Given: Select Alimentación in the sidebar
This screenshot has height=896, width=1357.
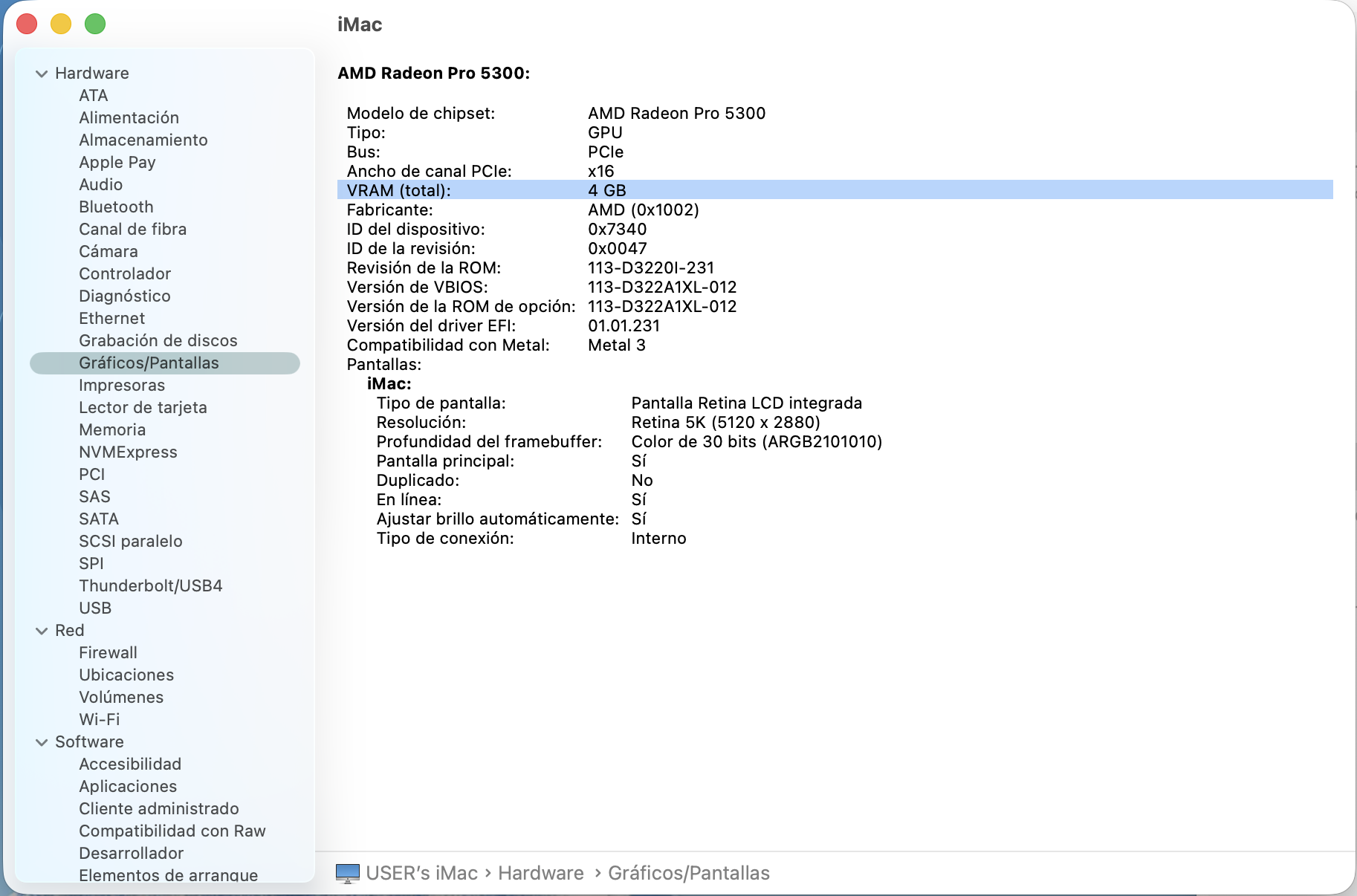Looking at the screenshot, I should (x=129, y=118).
